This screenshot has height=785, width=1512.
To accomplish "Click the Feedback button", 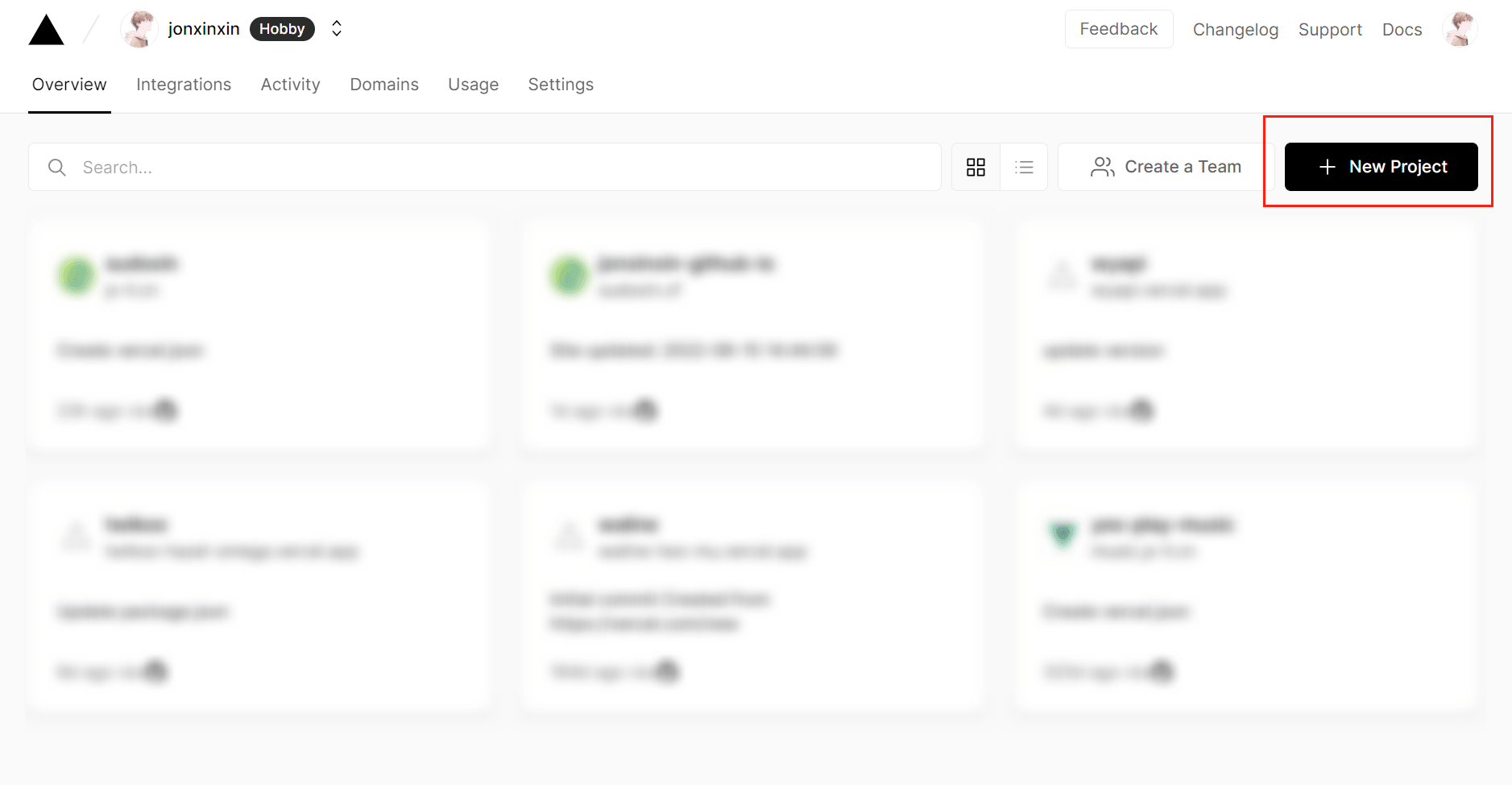I will click(1118, 29).
